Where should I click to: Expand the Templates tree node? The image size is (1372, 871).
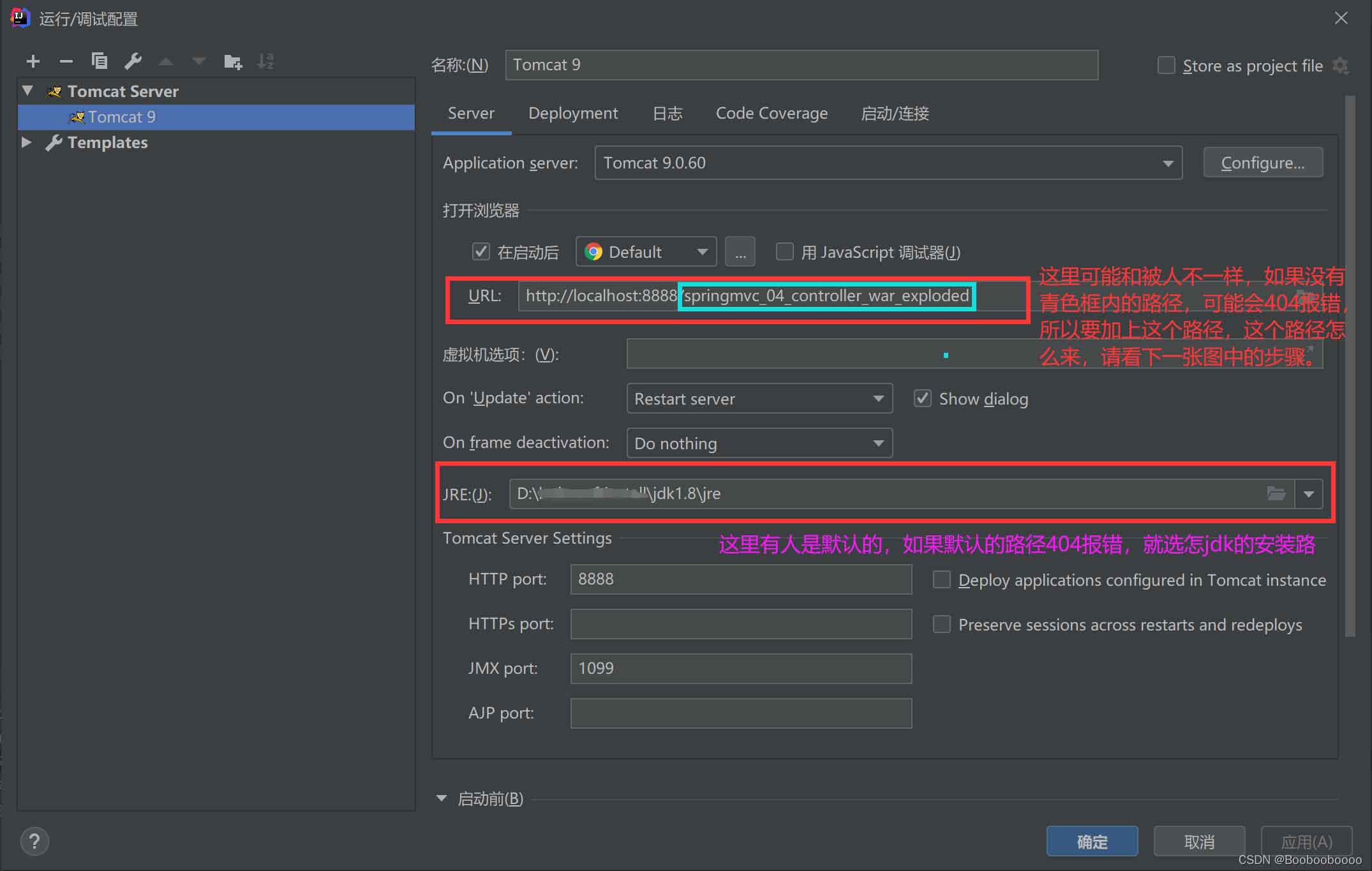pos(27,142)
